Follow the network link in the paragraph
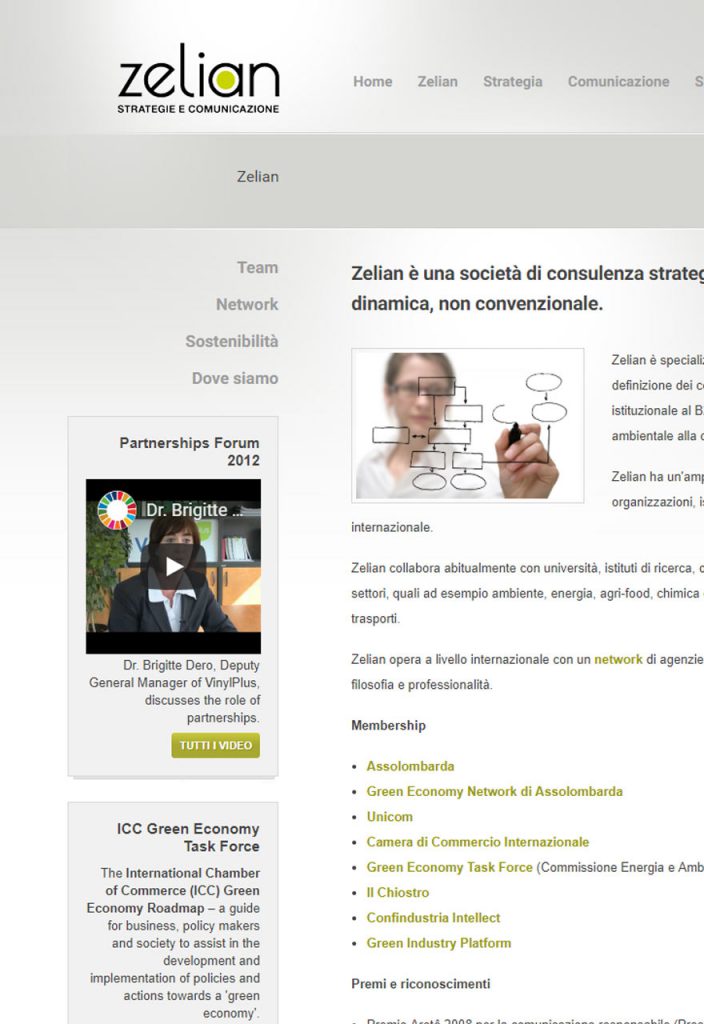Image resolution: width=704 pixels, height=1024 pixels. point(618,660)
